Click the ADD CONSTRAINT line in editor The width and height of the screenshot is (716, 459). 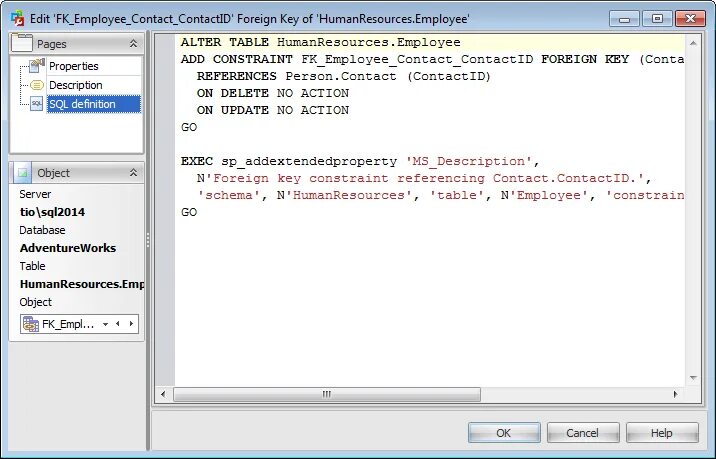tap(432, 59)
